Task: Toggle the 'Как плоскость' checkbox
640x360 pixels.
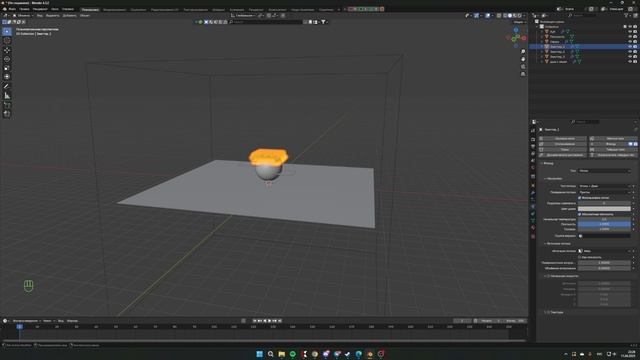Action: [580, 257]
